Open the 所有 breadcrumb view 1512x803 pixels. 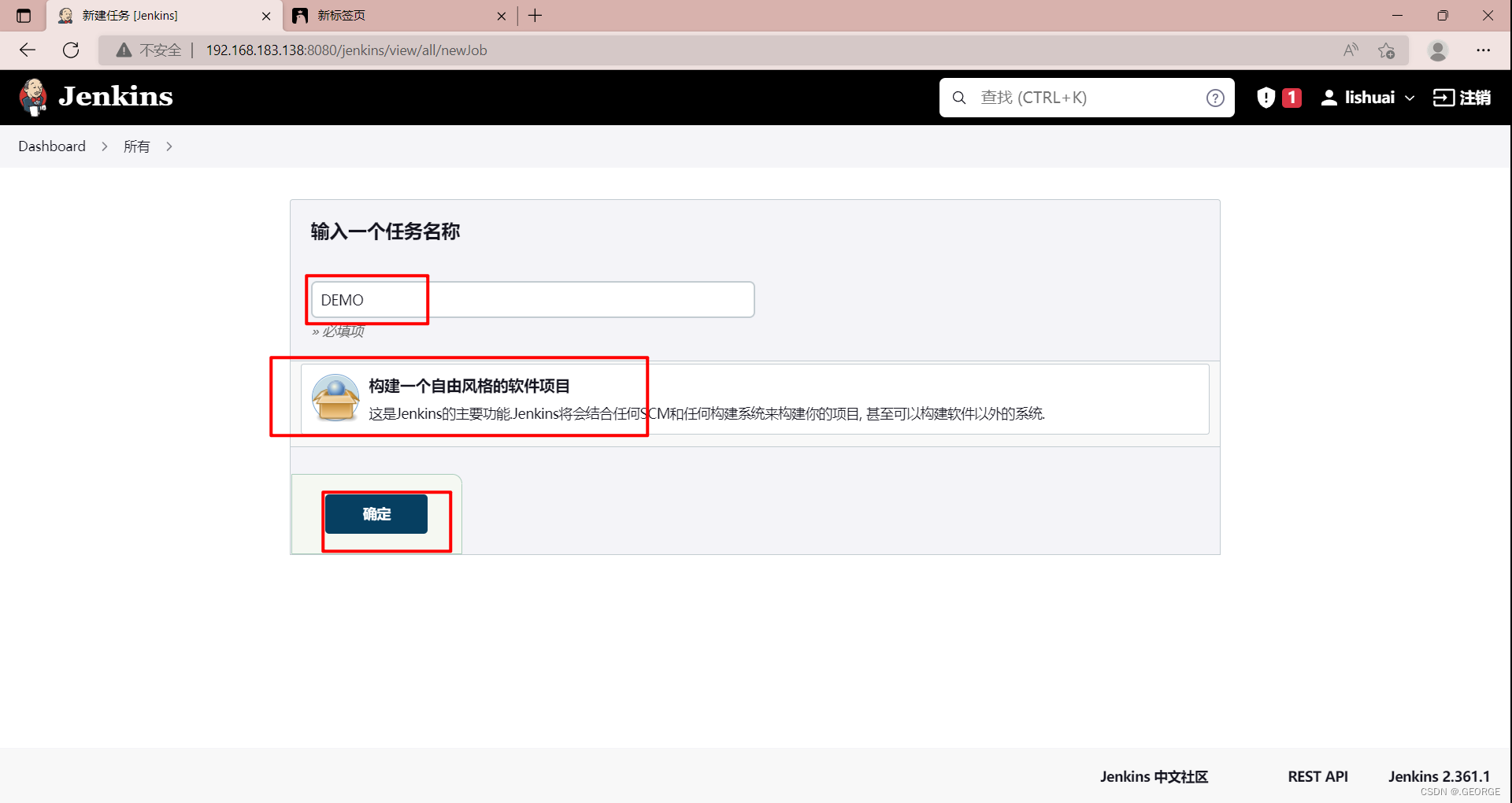136,146
